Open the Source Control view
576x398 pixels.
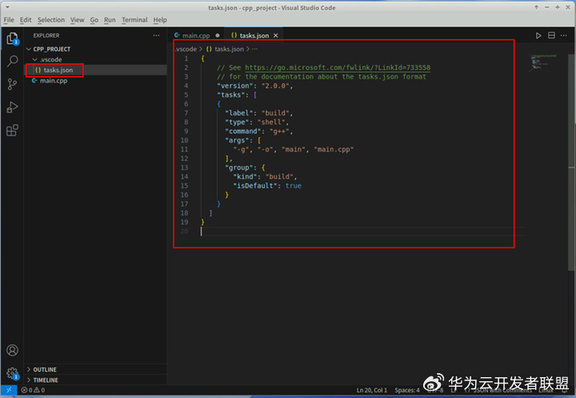point(12,84)
